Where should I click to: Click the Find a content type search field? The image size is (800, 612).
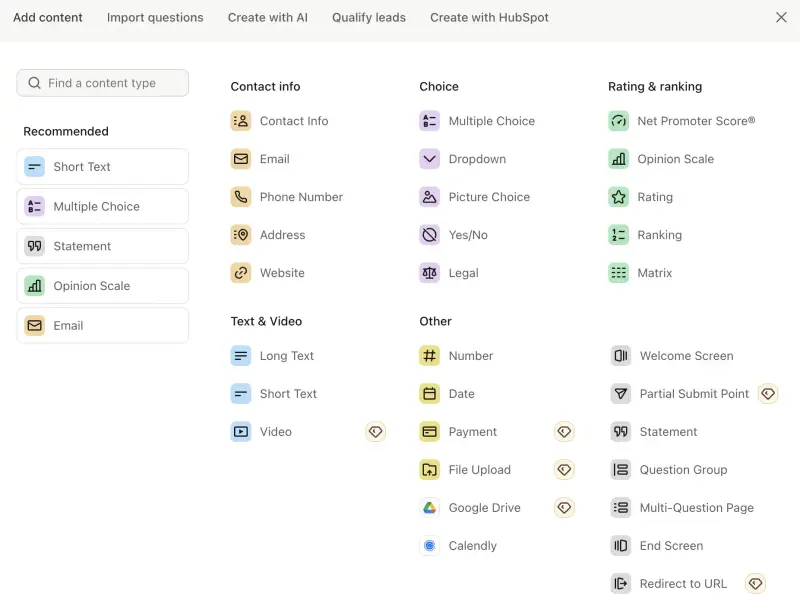coord(103,83)
